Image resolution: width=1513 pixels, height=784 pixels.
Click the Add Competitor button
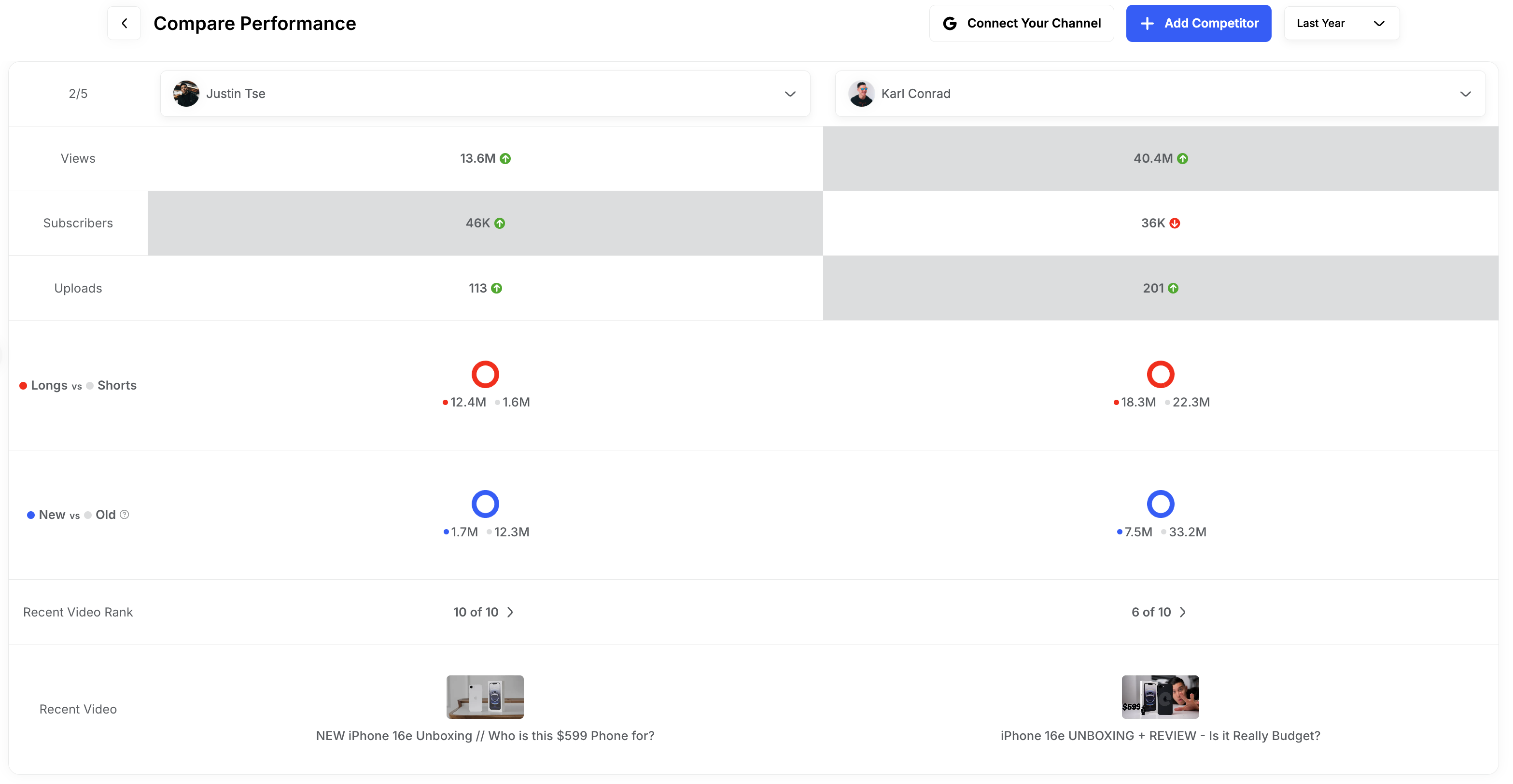point(1198,24)
